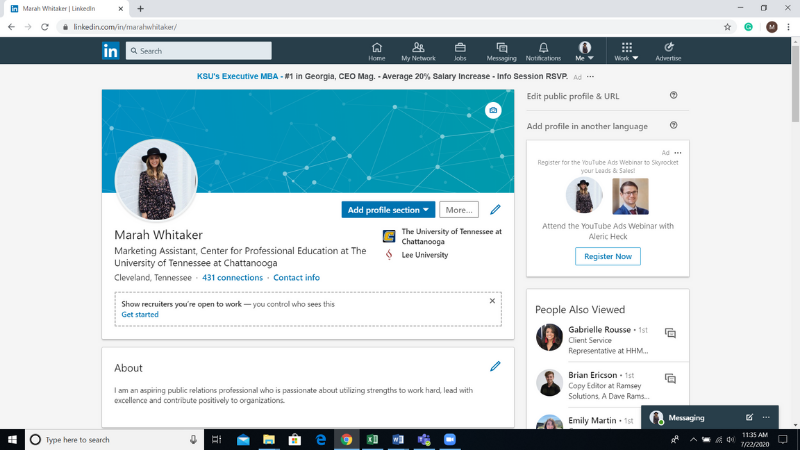This screenshot has height=450, width=800.
Task: Go to Home in LinkedIn navigation
Action: click(377, 52)
